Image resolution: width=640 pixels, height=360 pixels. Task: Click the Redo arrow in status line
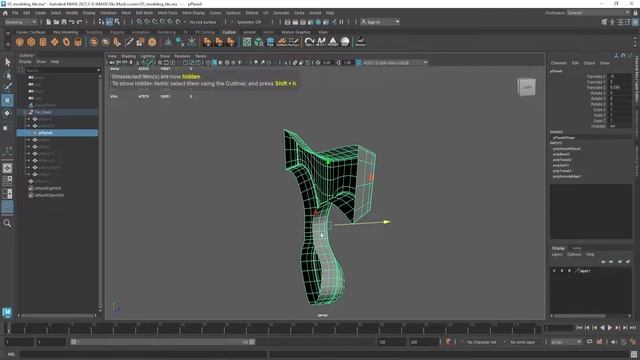point(80,22)
